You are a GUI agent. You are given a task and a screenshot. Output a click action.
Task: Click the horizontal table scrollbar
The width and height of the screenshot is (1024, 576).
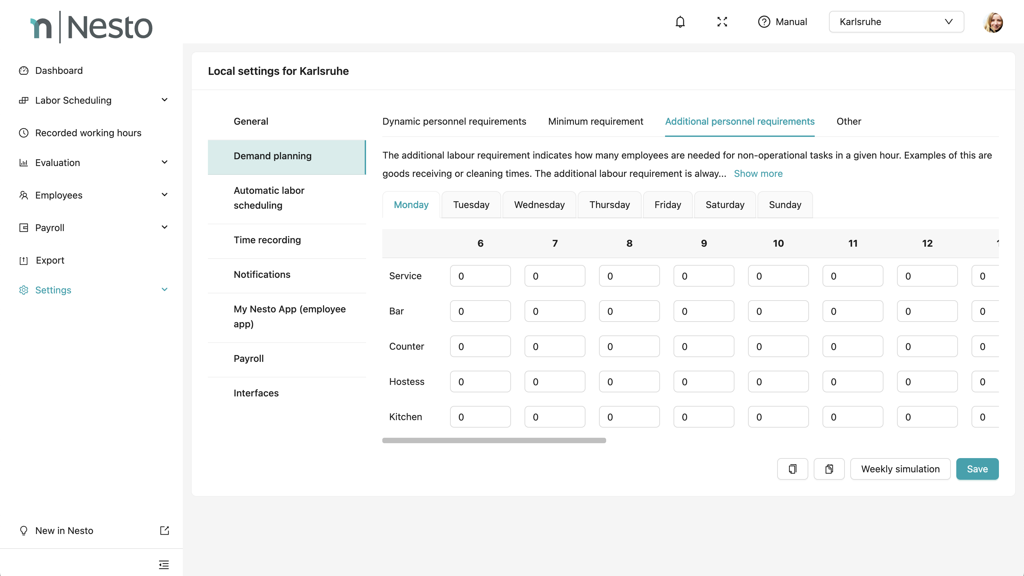tap(494, 440)
